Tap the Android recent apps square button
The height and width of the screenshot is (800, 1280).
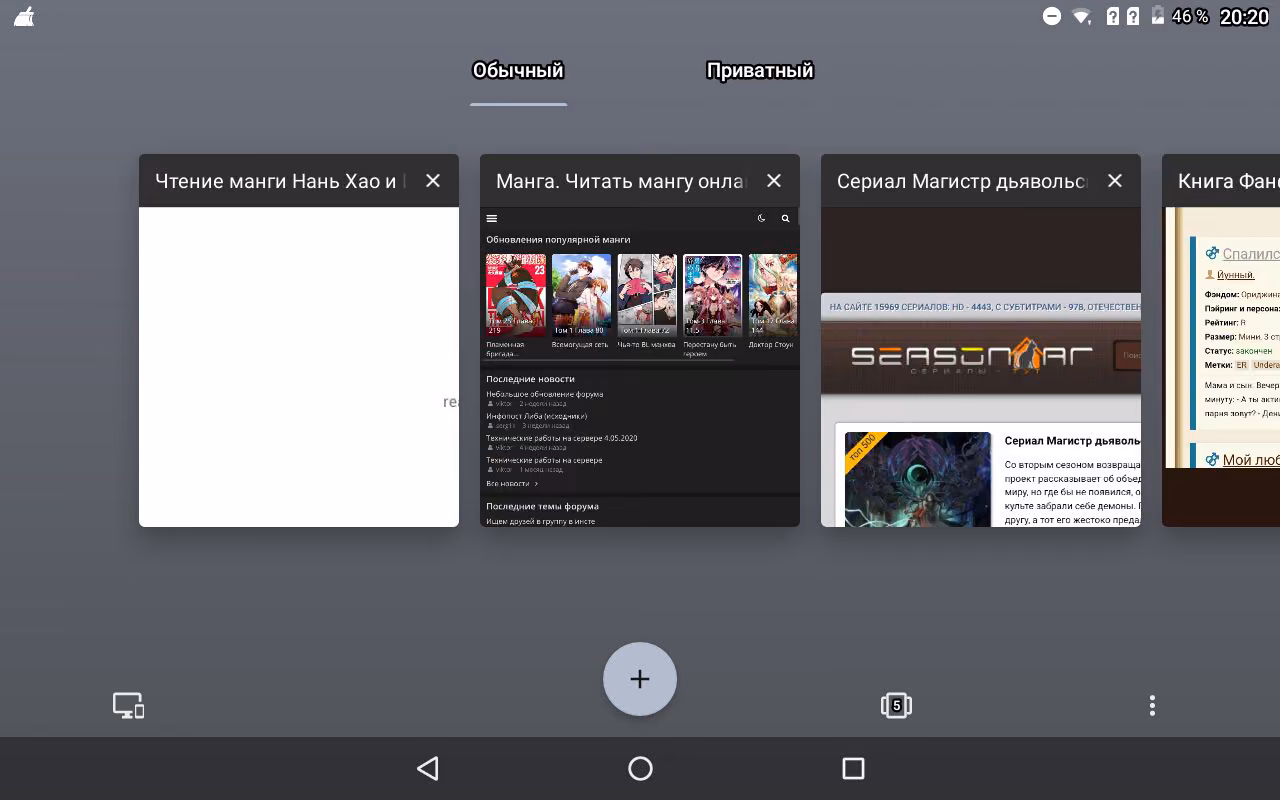pos(853,768)
